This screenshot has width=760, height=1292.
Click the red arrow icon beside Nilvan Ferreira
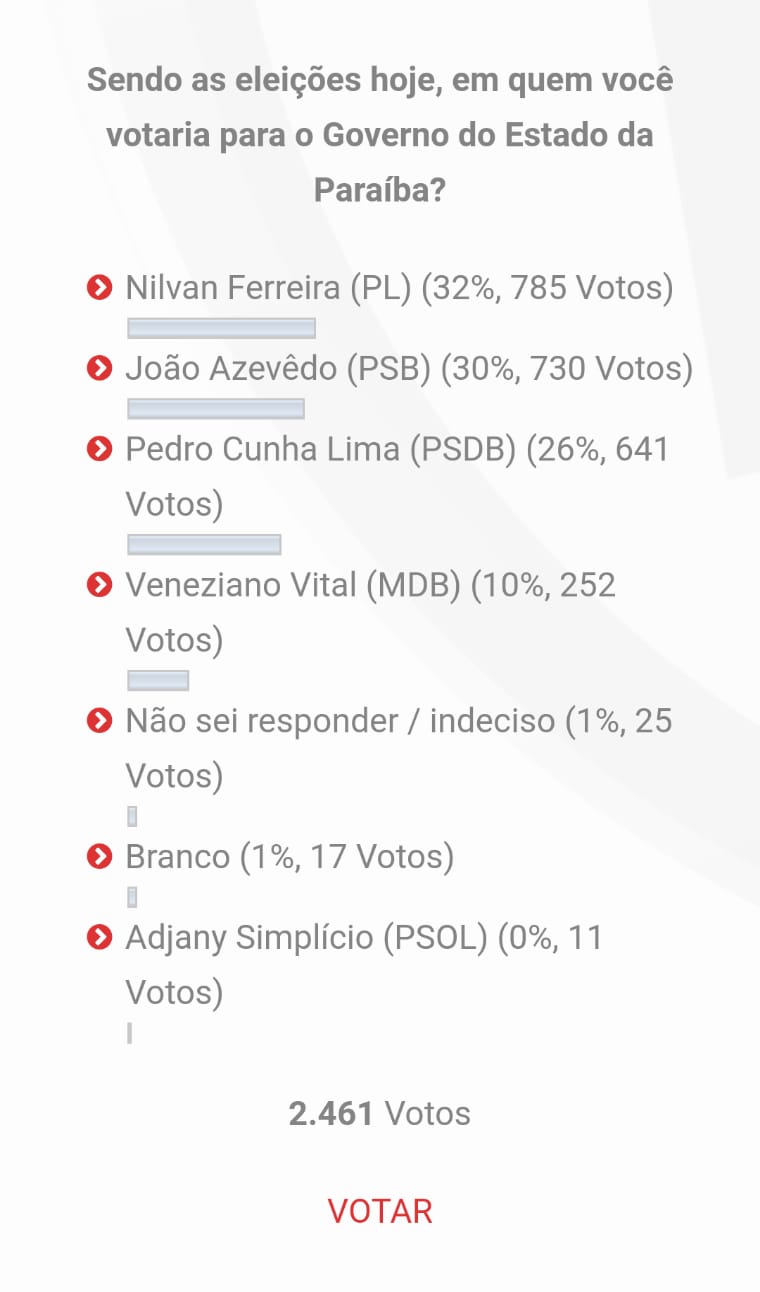pos(99,289)
